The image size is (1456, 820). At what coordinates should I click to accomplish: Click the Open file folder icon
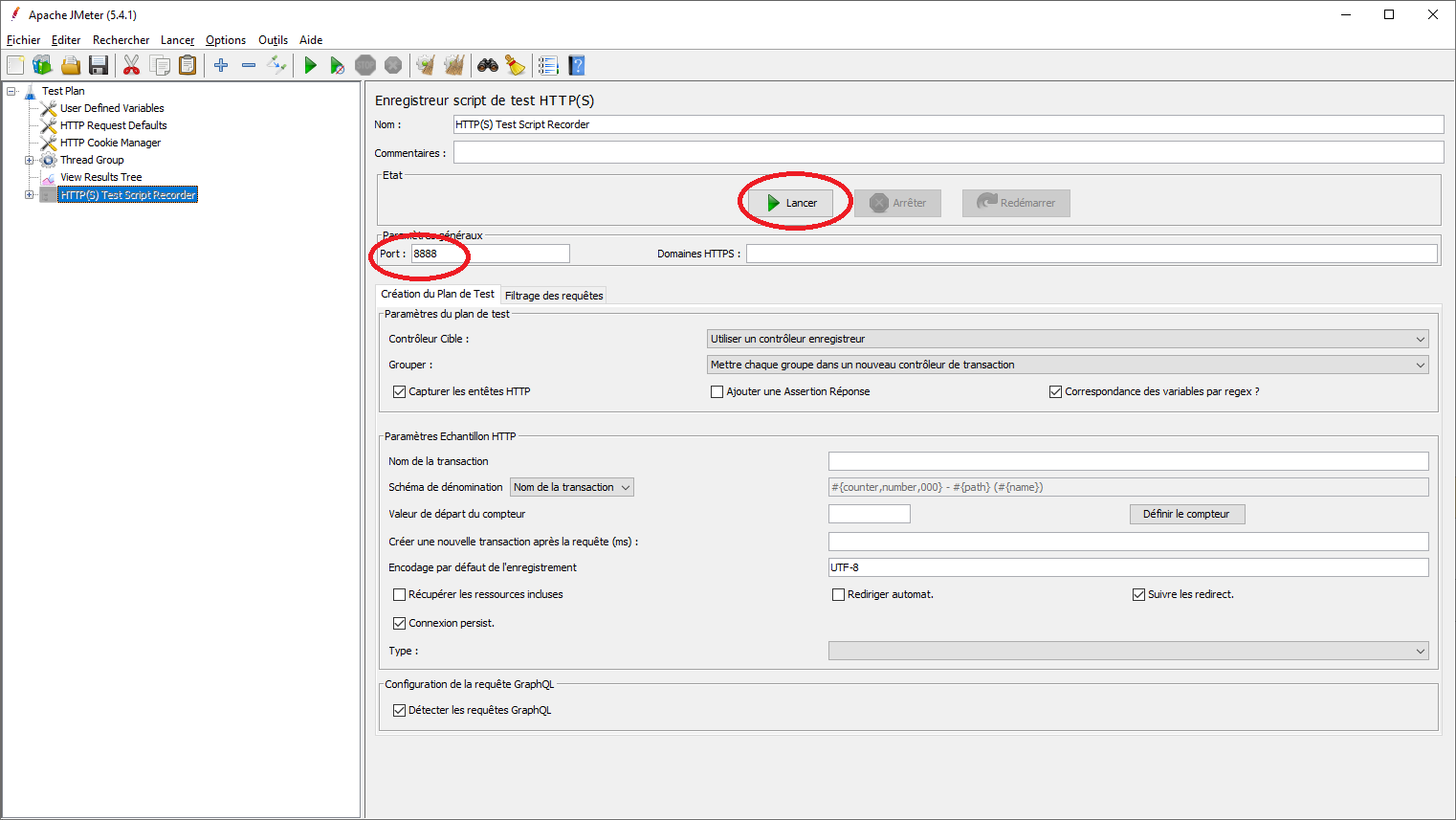point(70,65)
